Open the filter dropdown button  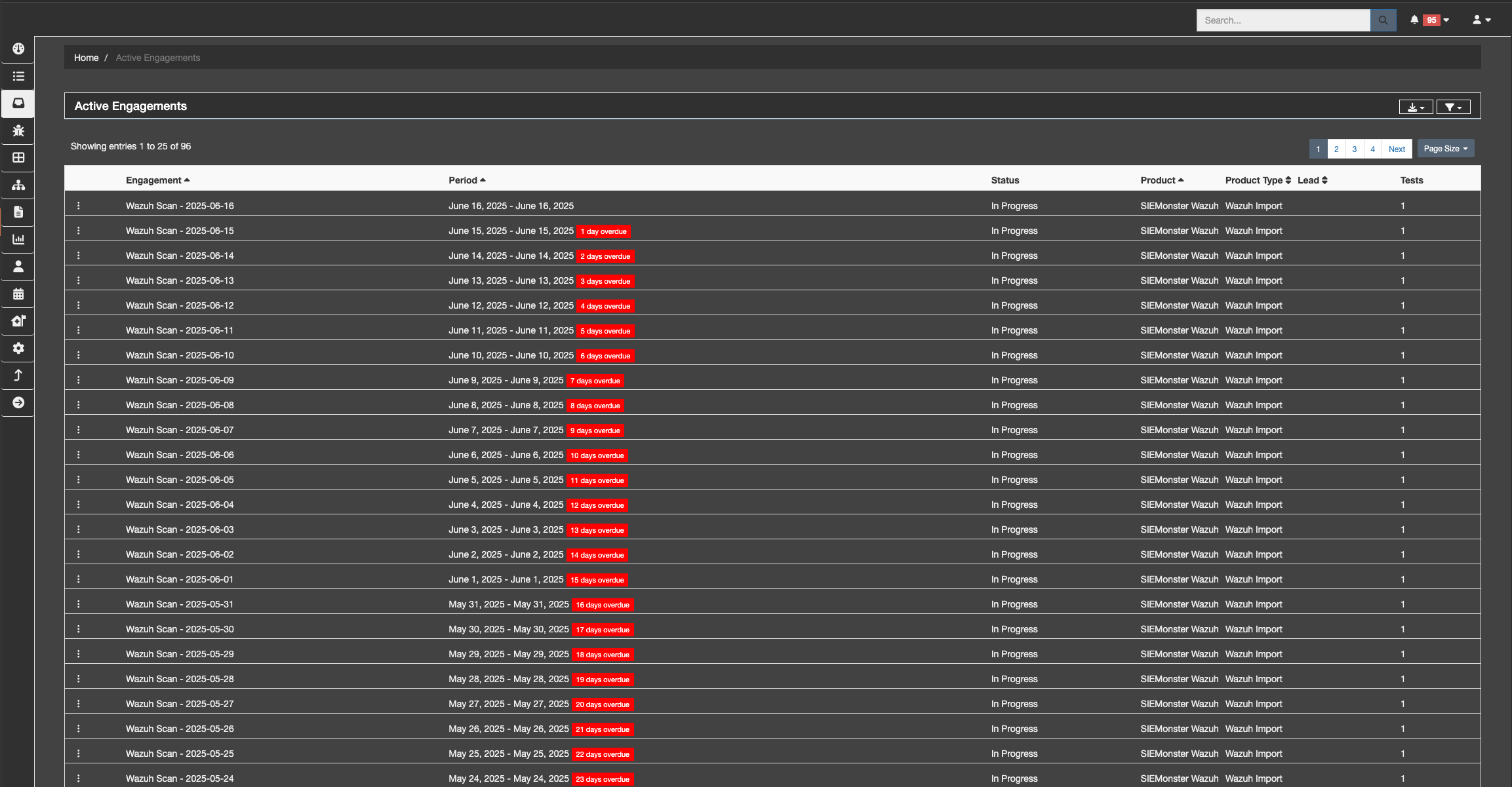(1453, 107)
